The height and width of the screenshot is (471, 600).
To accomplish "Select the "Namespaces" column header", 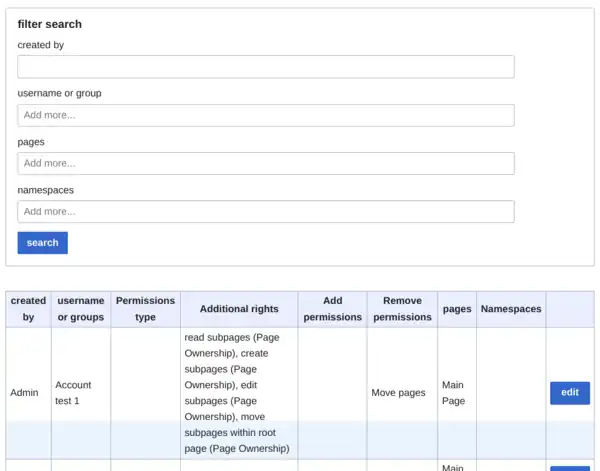I will 511,309.
